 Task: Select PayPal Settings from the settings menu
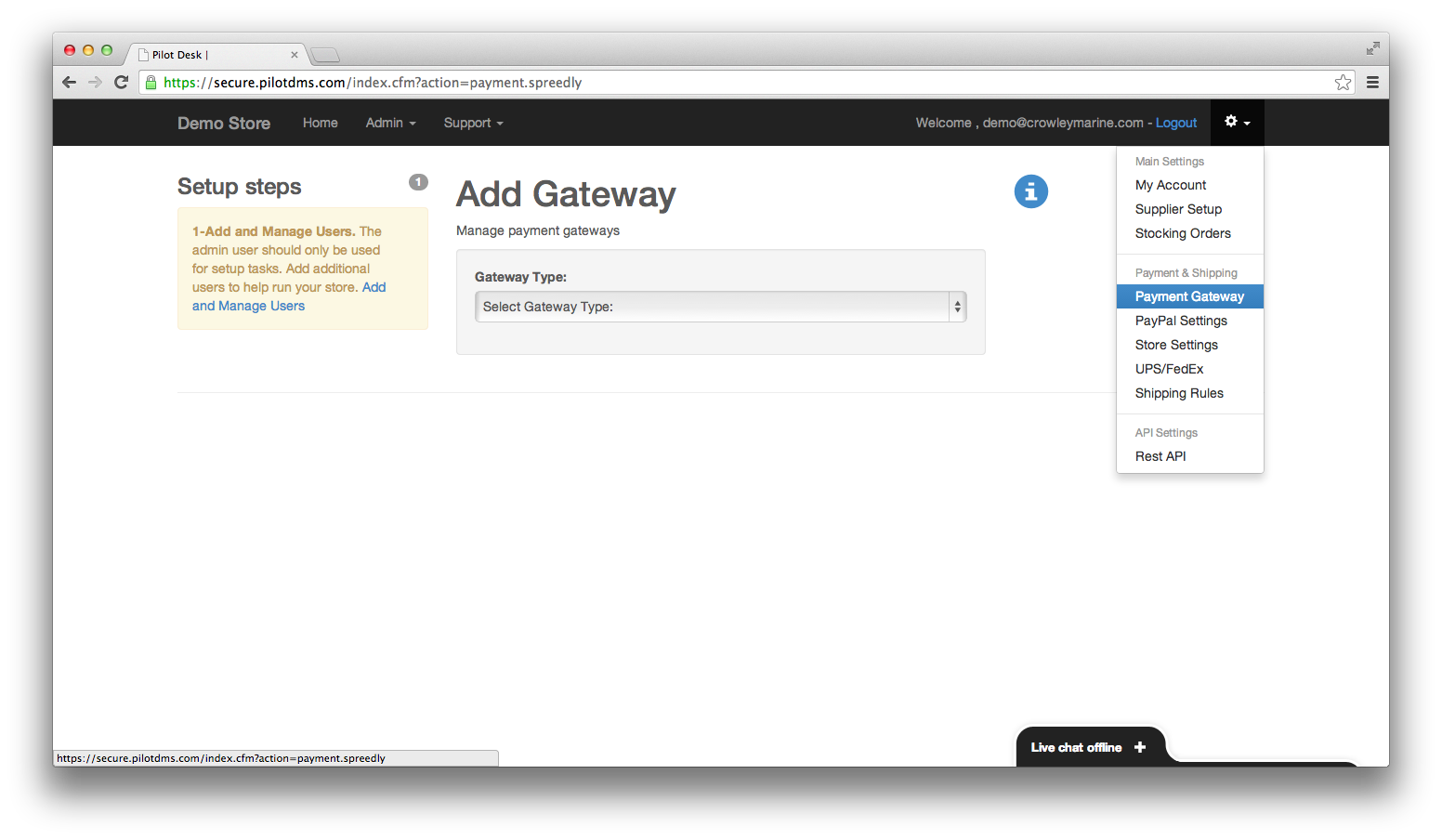pos(1180,320)
